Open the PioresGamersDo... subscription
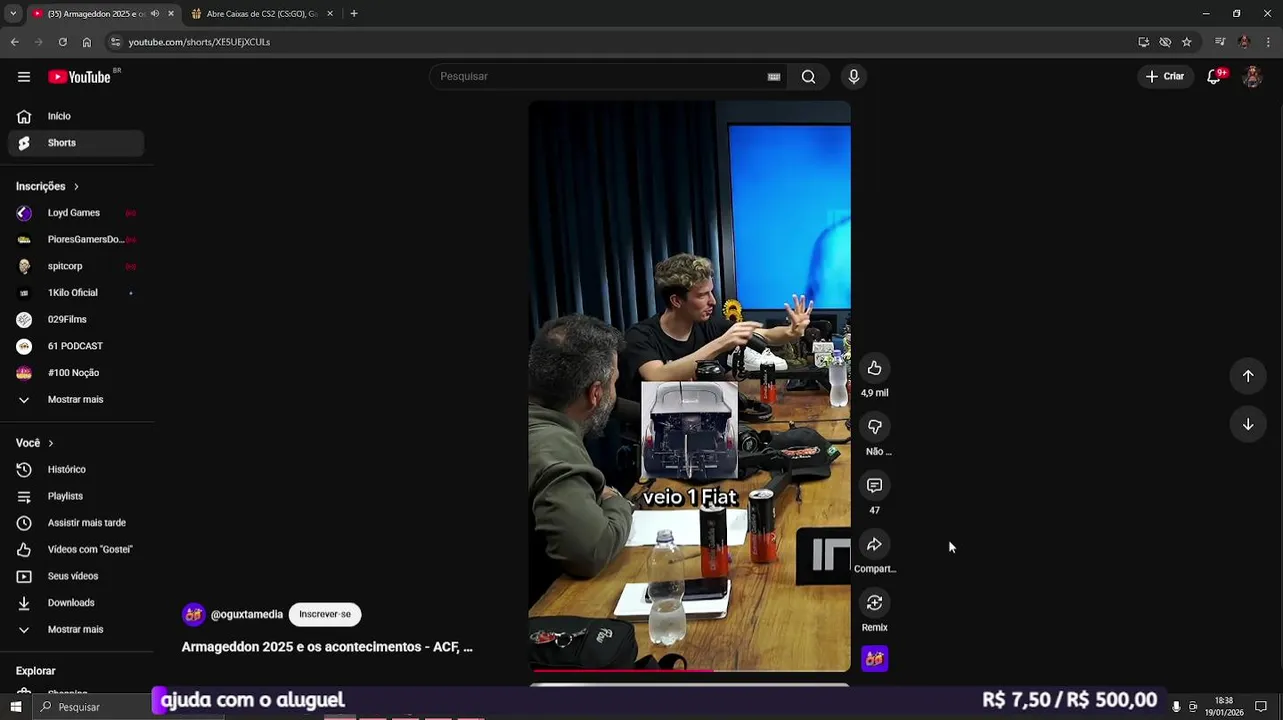The width and height of the screenshot is (1283, 720). (x=76, y=239)
